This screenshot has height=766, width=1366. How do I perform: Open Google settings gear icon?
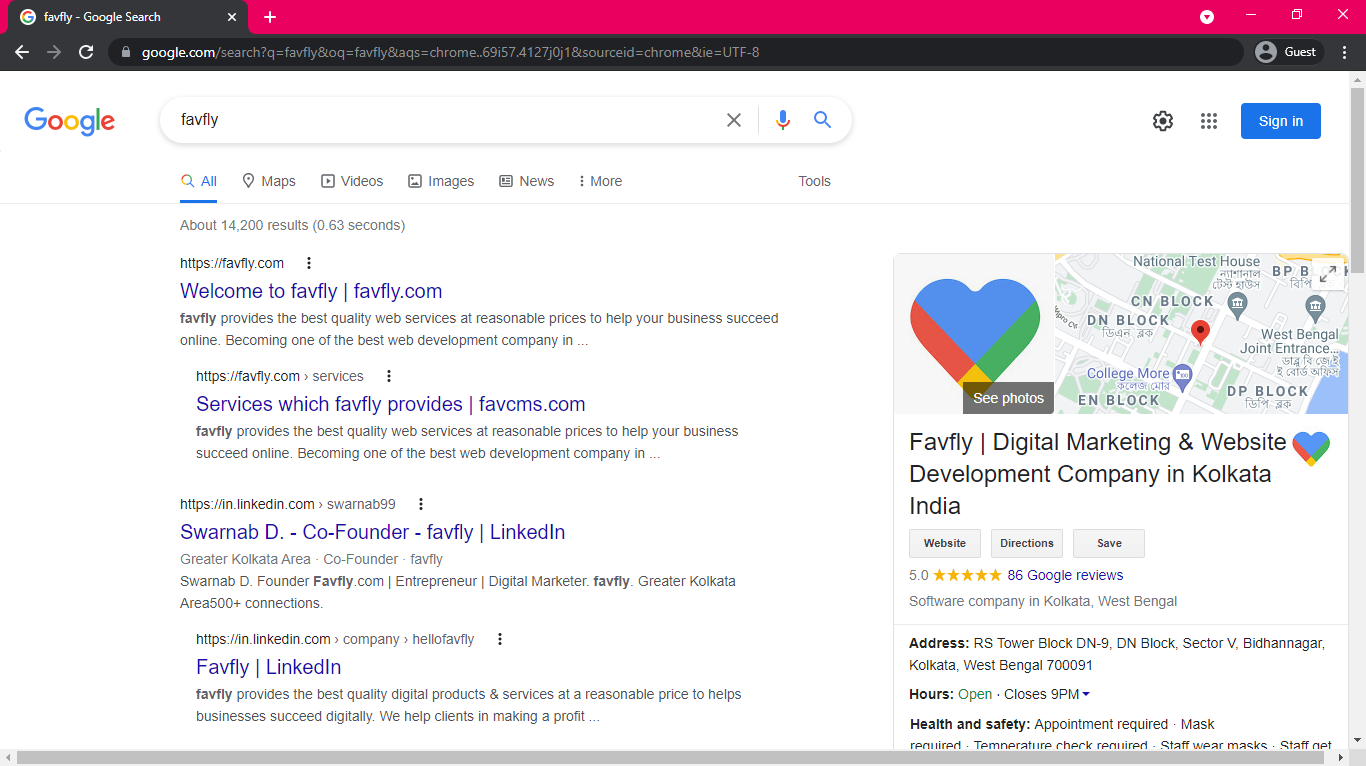coord(1162,121)
